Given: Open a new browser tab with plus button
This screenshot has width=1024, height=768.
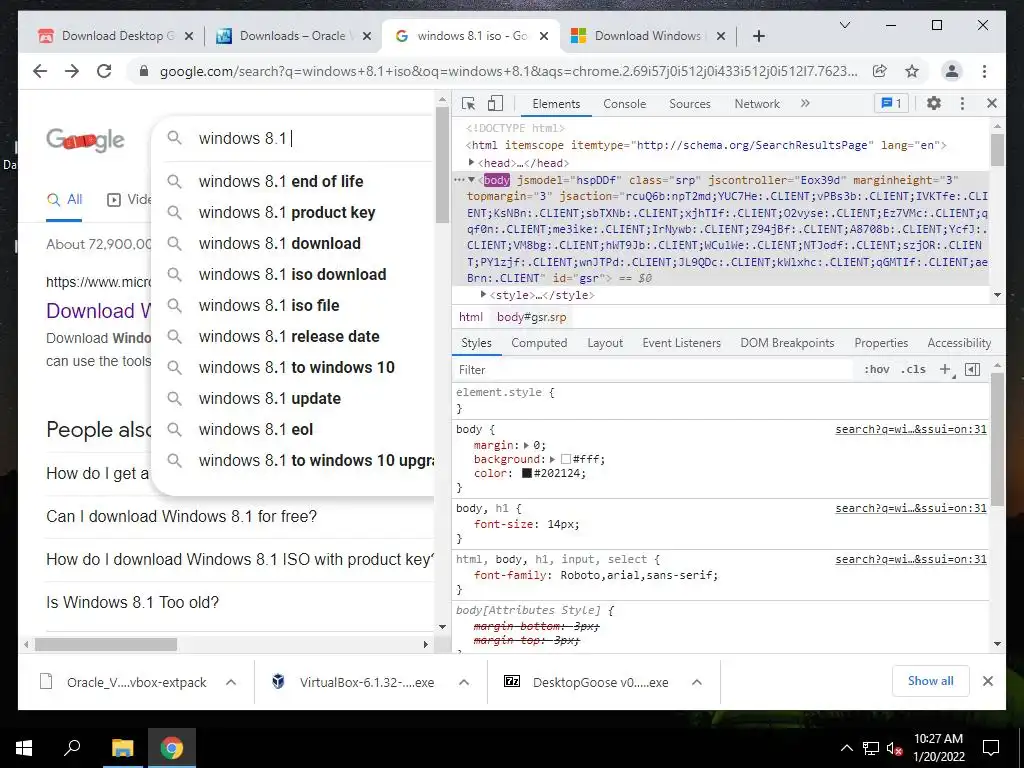Looking at the screenshot, I should (x=759, y=36).
